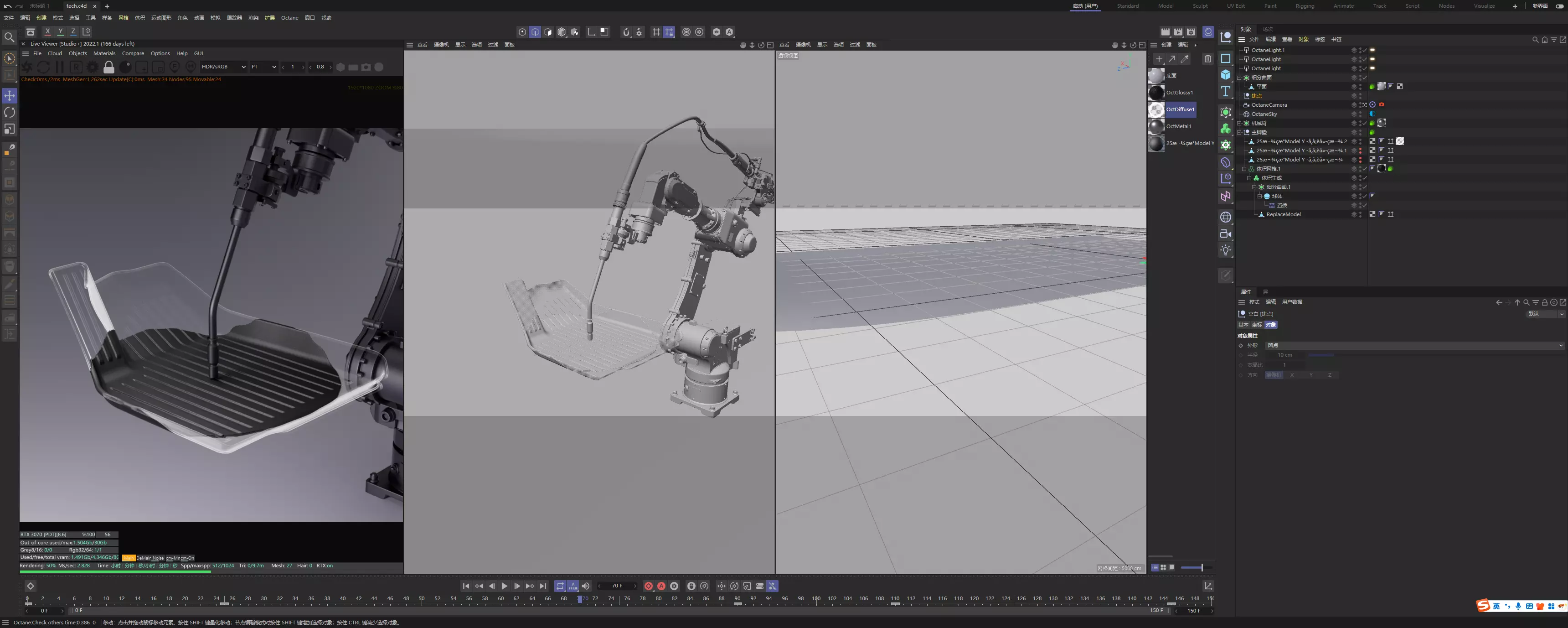Click the snap magnet icon in top toolbar

point(626,31)
